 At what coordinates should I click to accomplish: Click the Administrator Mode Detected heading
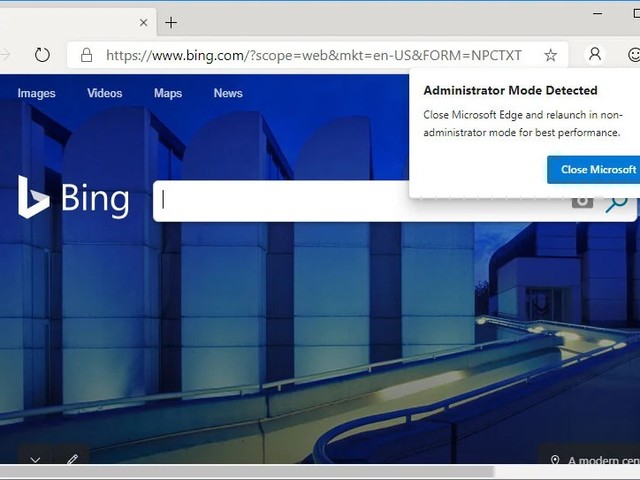(510, 90)
